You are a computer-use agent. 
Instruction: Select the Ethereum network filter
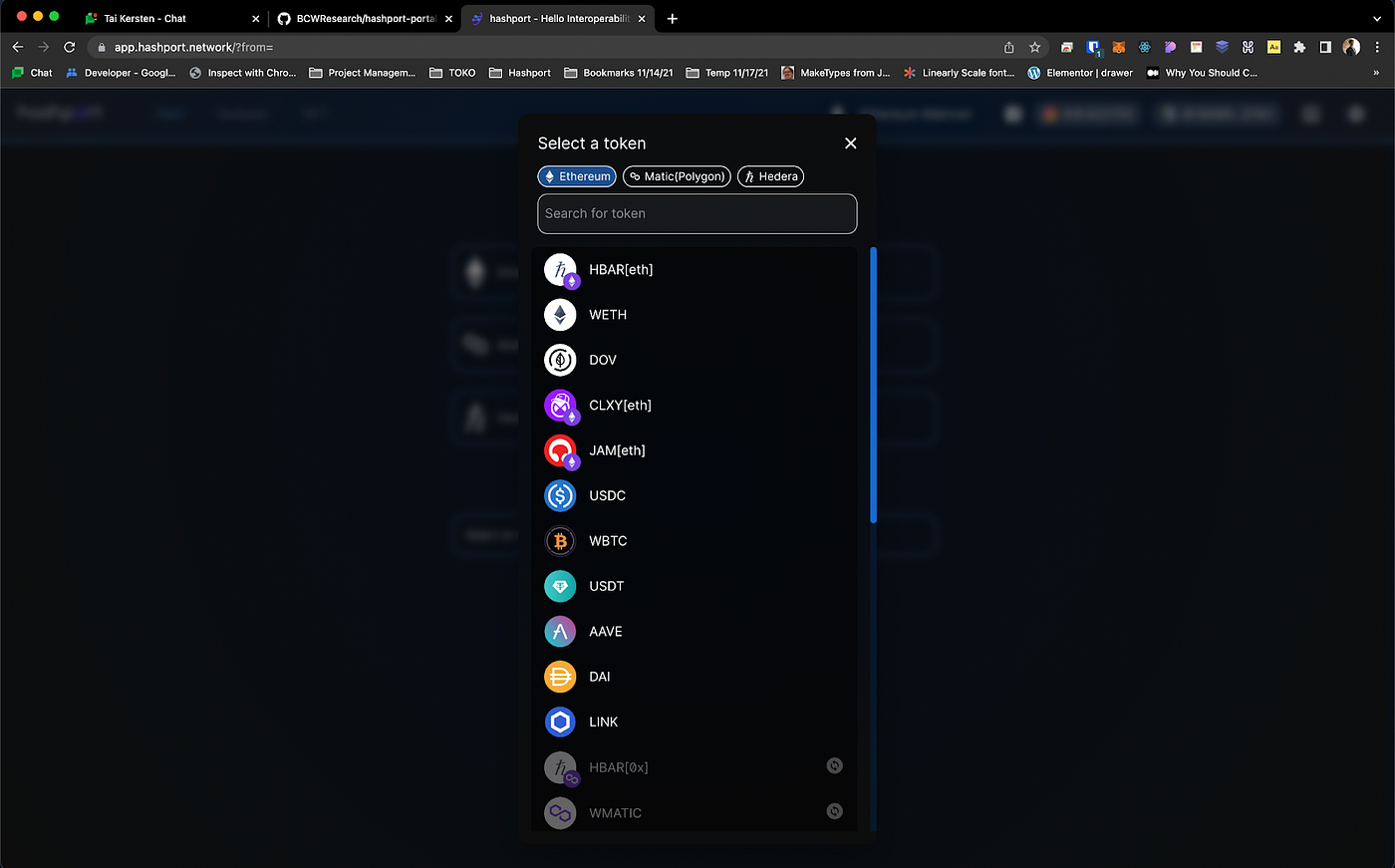[x=576, y=176]
